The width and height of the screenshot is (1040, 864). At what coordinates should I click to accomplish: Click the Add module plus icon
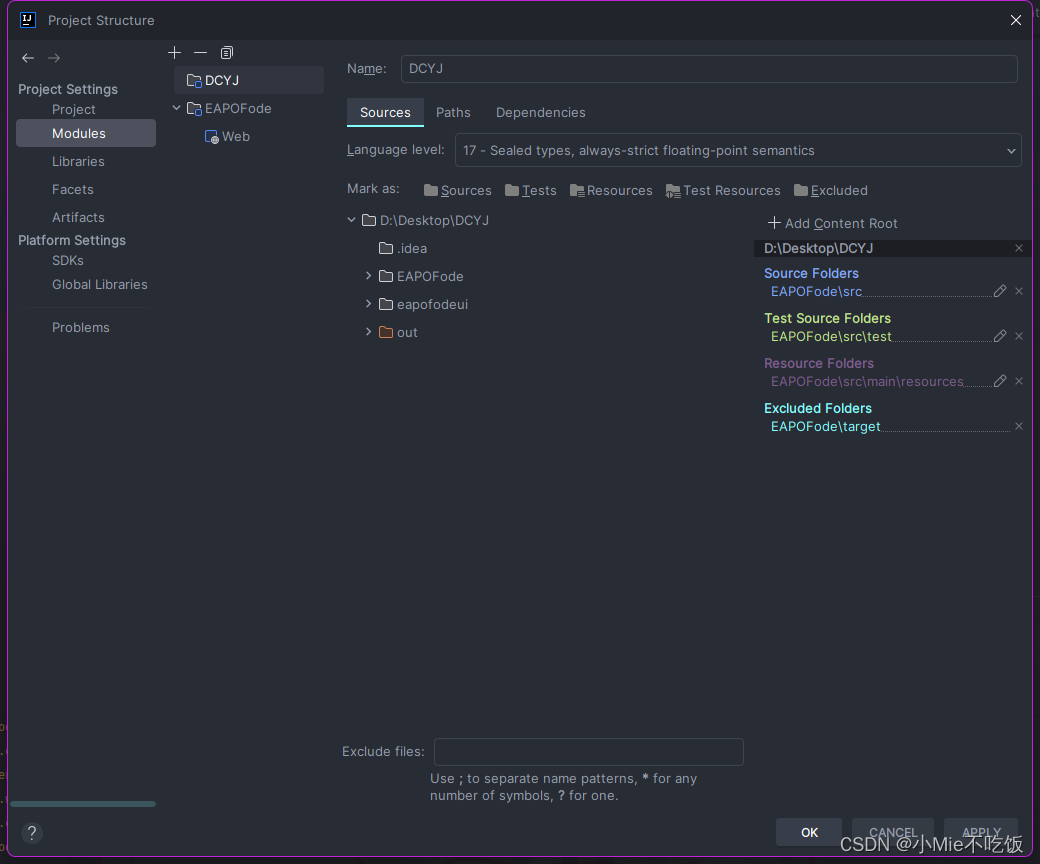pyautogui.click(x=174, y=52)
